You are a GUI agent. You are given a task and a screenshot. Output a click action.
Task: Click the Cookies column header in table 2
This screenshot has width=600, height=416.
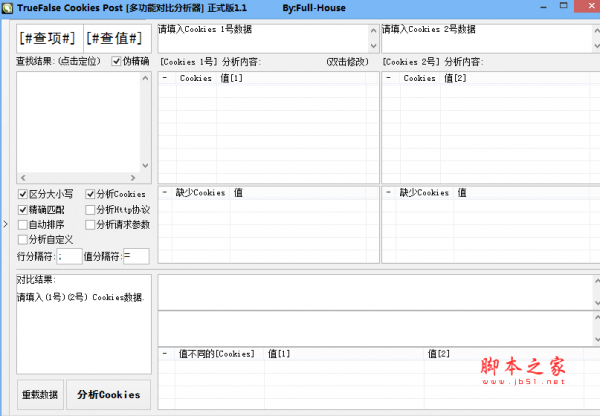[x=420, y=78]
